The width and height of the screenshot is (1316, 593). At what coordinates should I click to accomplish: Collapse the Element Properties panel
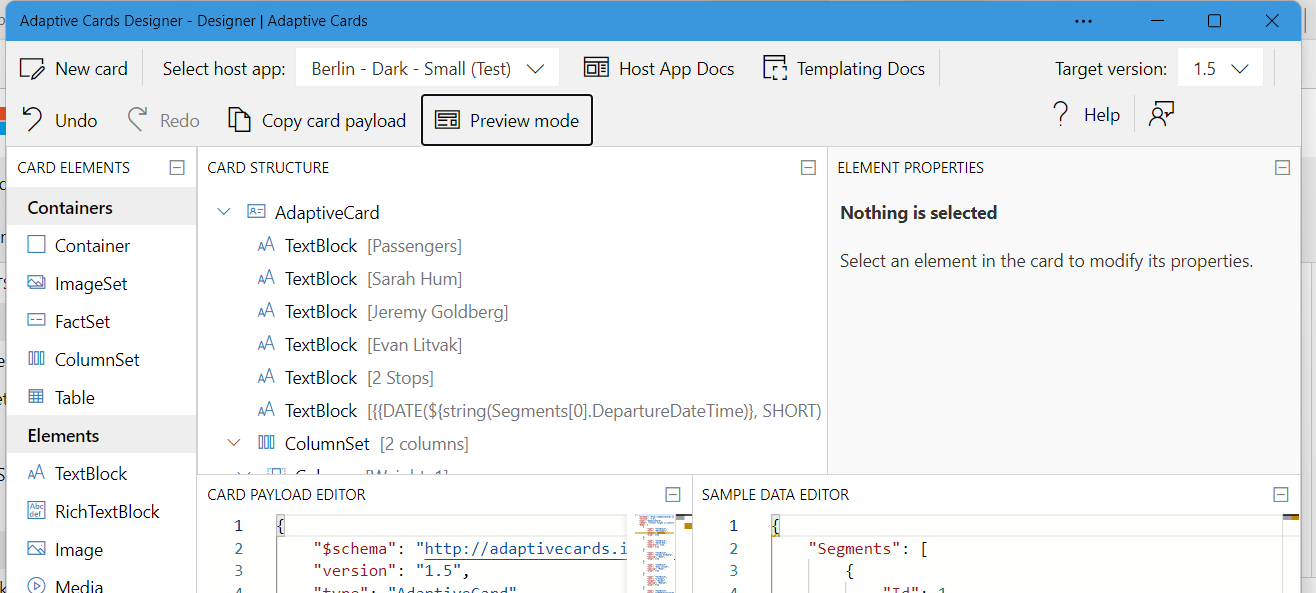(x=1283, y=168)
